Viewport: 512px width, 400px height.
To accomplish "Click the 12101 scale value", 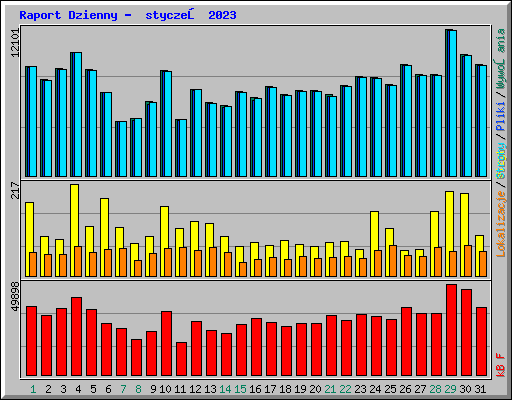I will tap(15, 43).
